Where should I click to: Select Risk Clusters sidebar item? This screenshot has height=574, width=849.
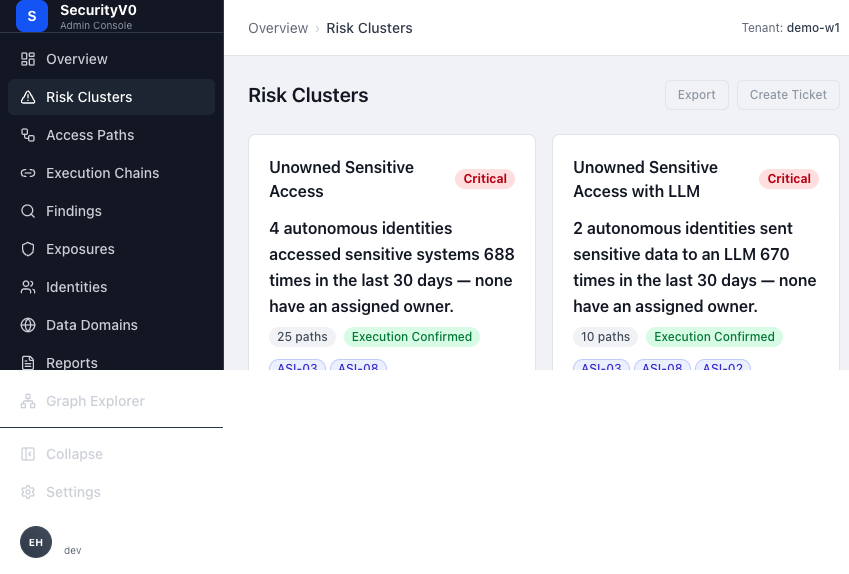(x=112, y=97)
